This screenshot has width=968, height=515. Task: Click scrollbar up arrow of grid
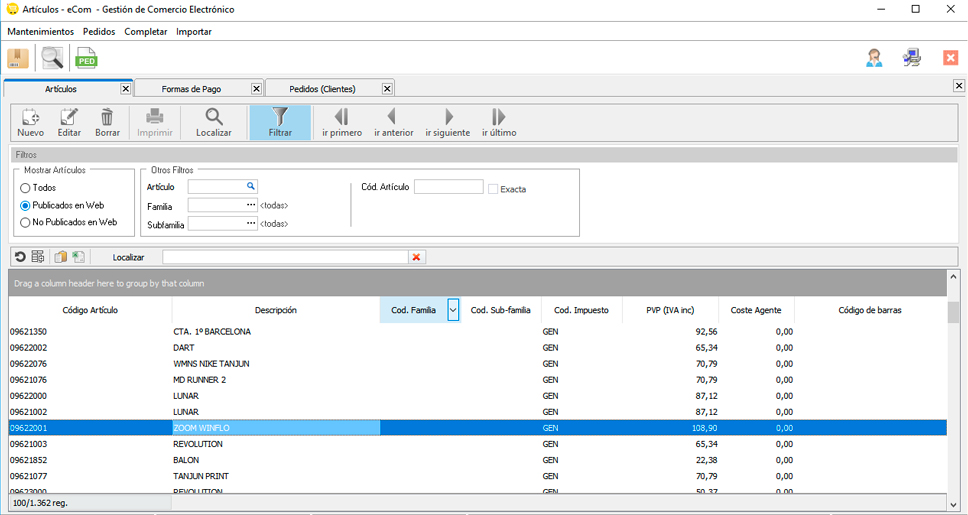(x=953, y=276)
